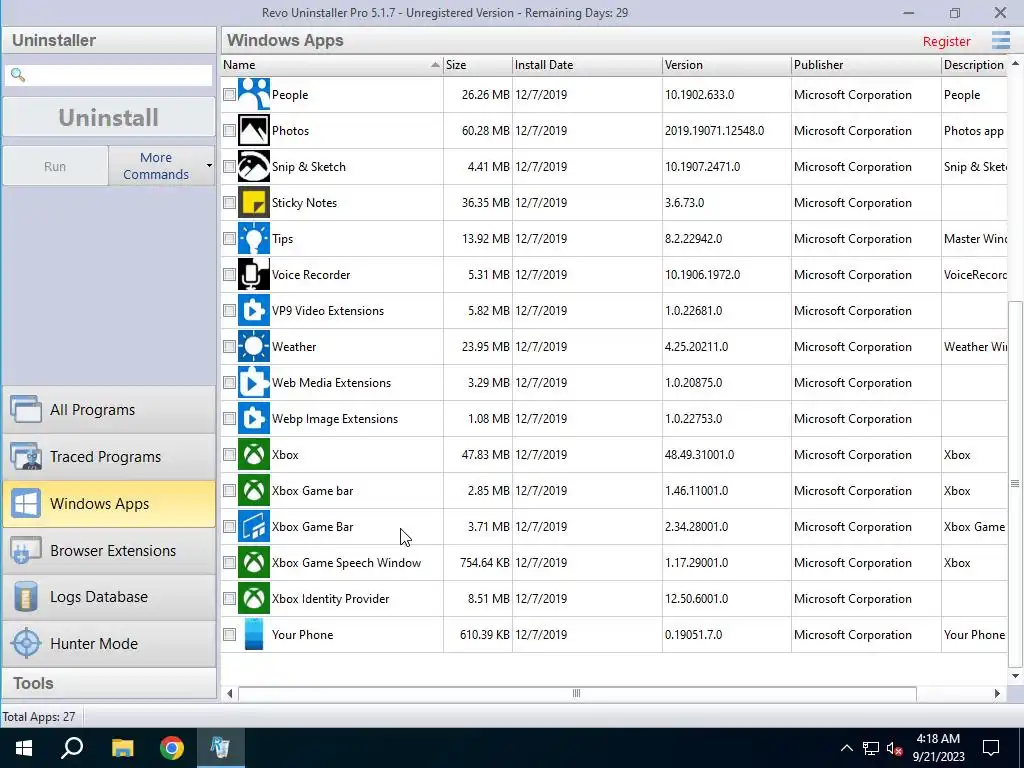Image resolution: width=1024 pixels, height=768 pixels.
Task: Click the horizontal scrollbar thumb
Action: [x=577, y=694]
